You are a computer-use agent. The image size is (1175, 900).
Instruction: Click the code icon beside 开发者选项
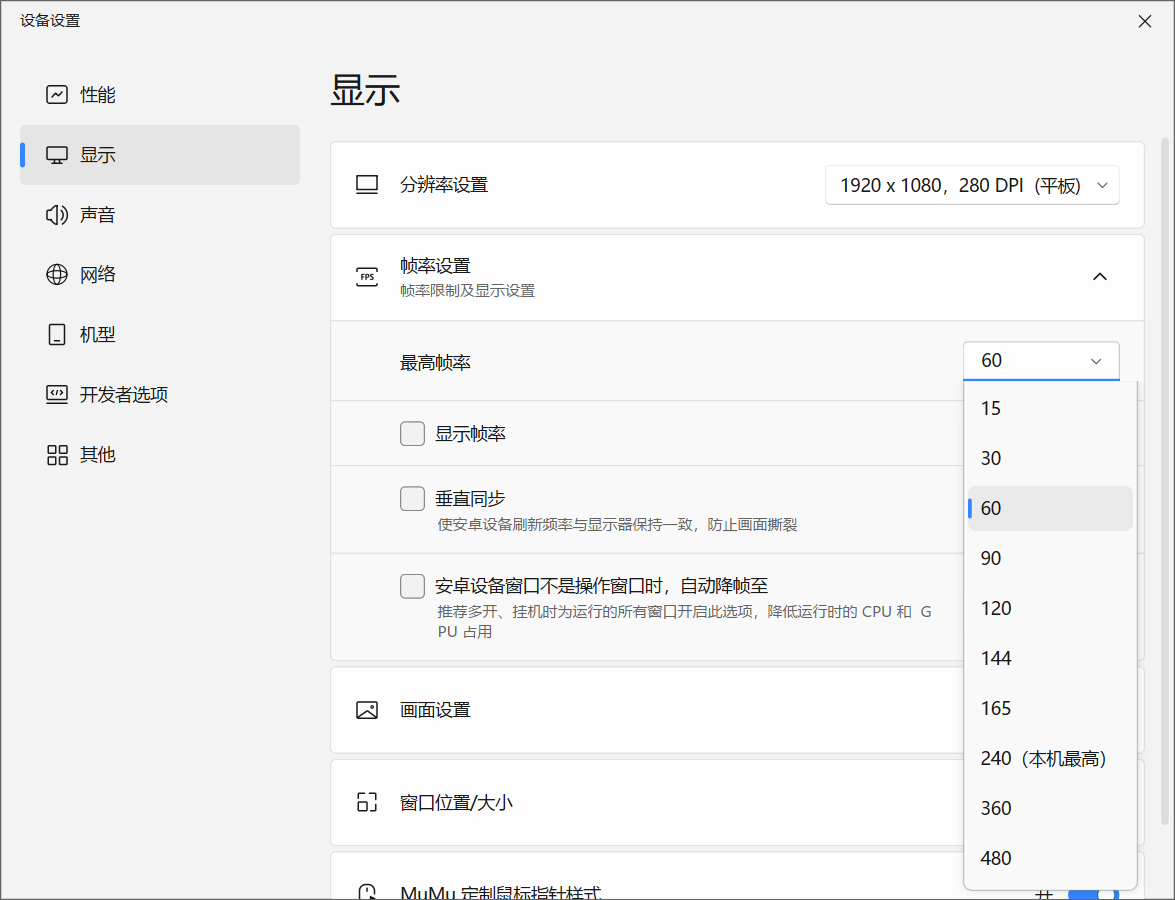tap(57, 394)
